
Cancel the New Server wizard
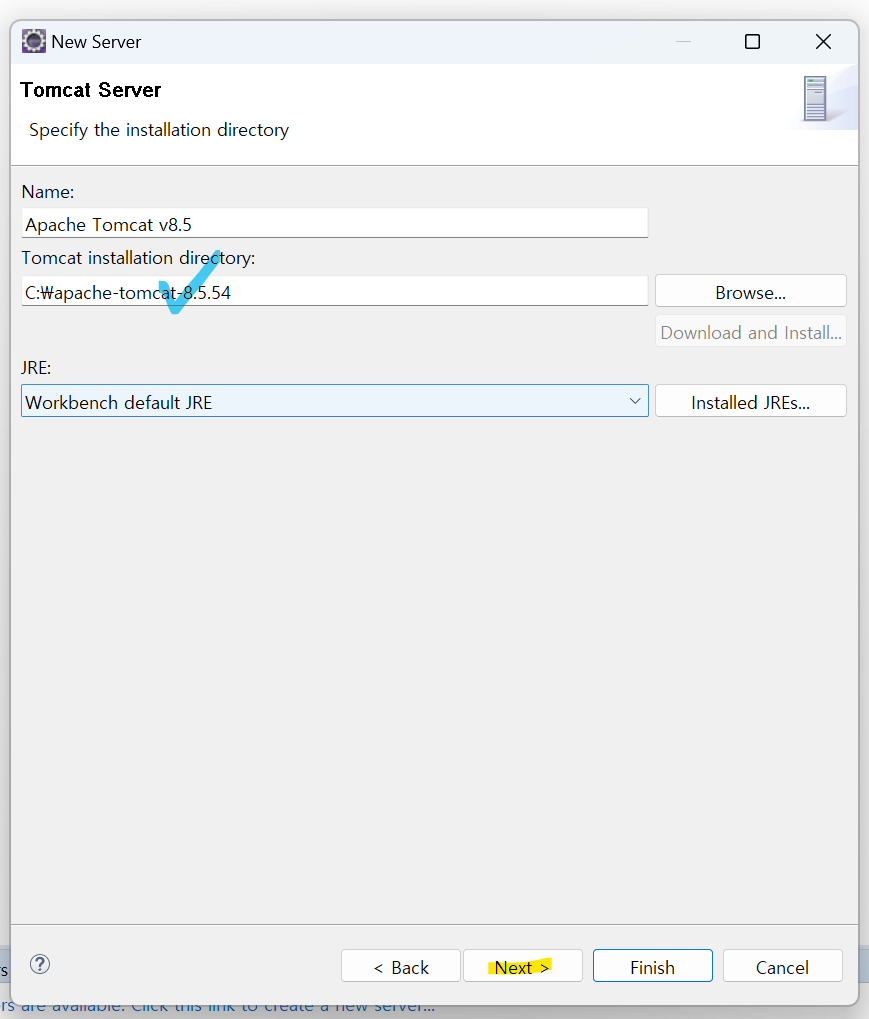coord(783,966)
